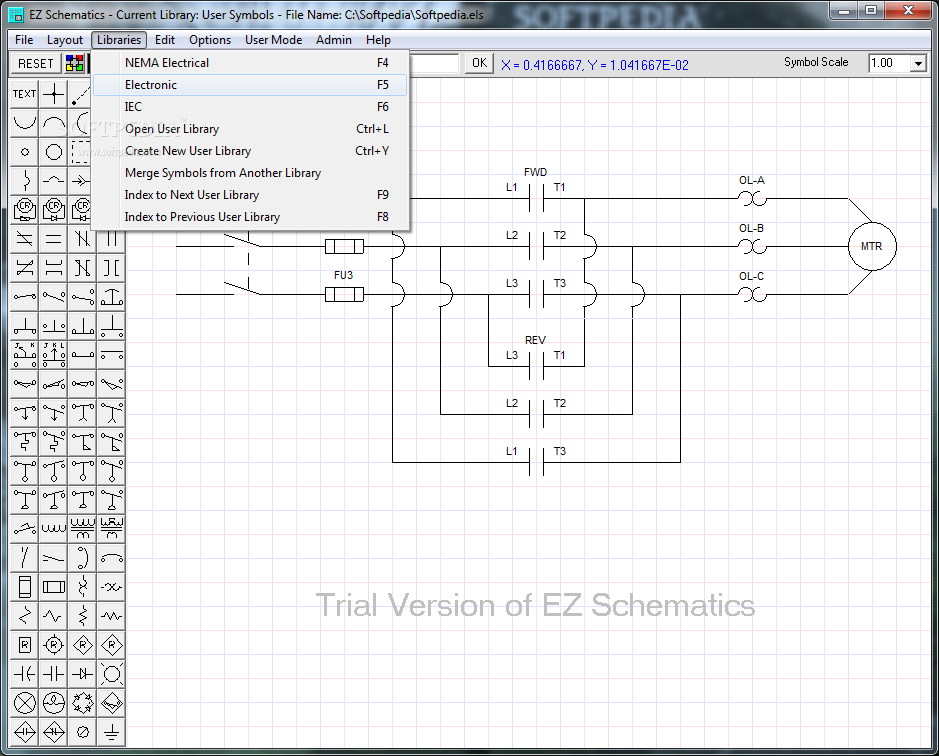Viewport: 939px width, 756px height.
Task: Open the User Mode menu
Action: [274, 40]
